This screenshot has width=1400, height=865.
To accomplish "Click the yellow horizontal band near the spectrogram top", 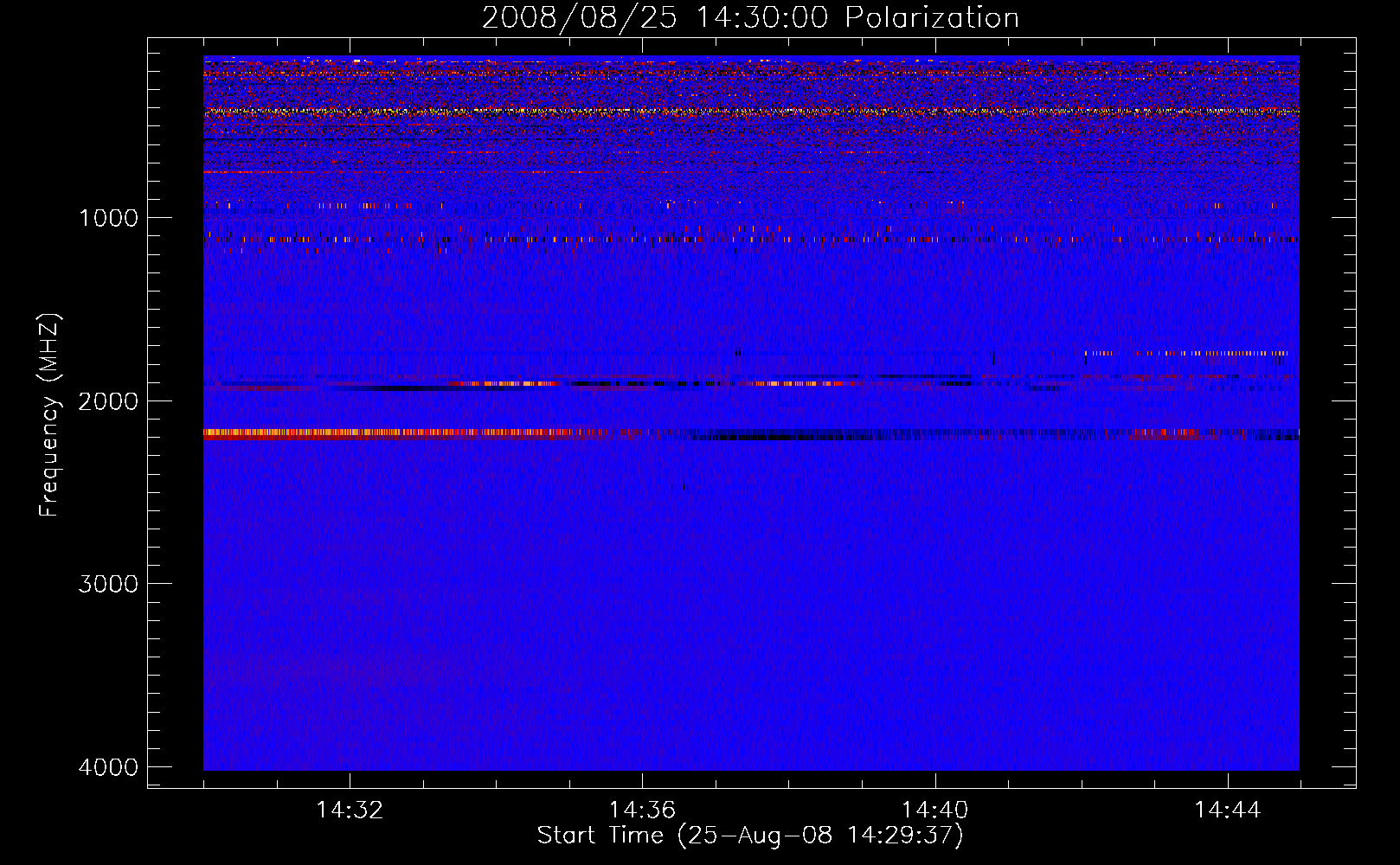I will (x=751, y=112).
